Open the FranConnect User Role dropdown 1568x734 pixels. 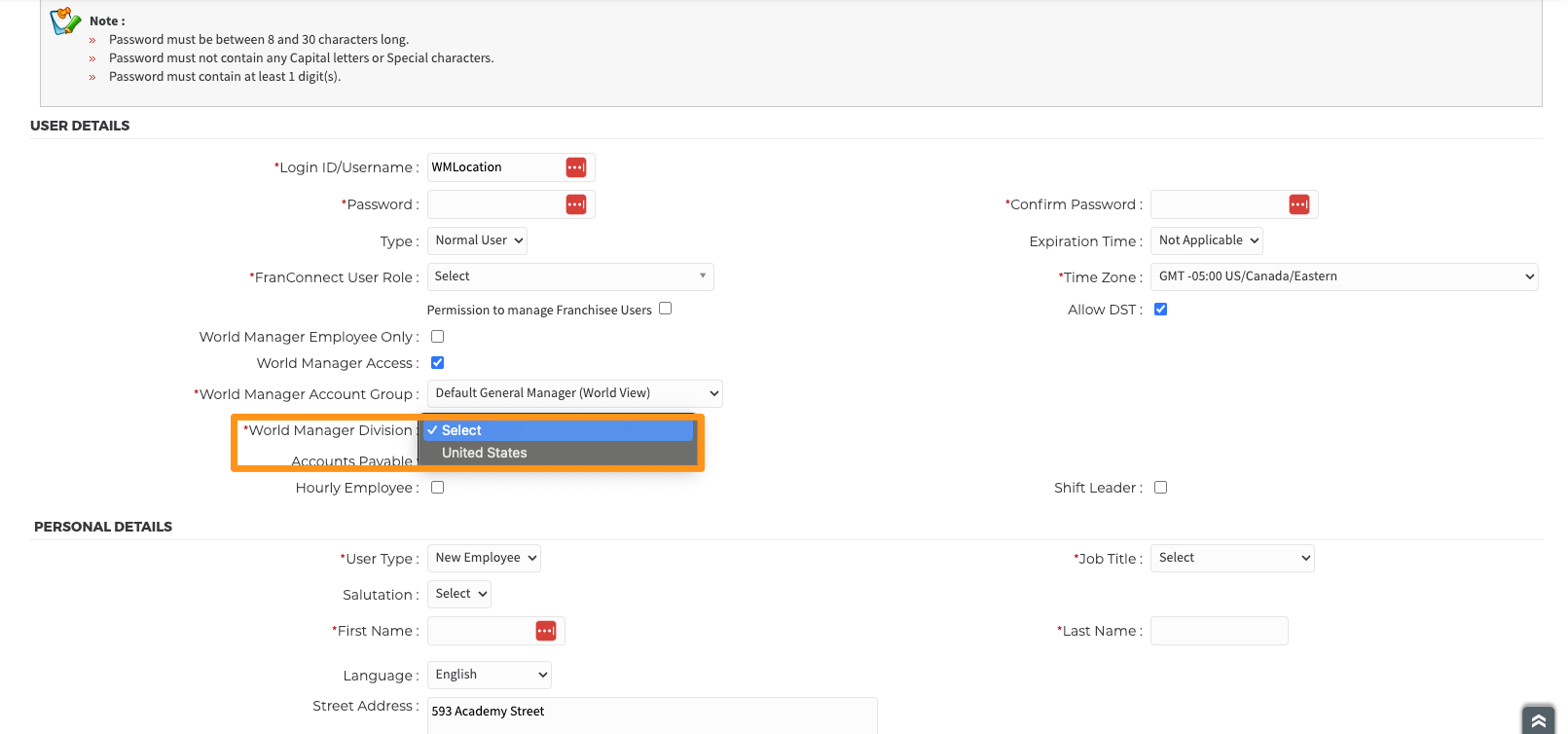coord(570,276)
